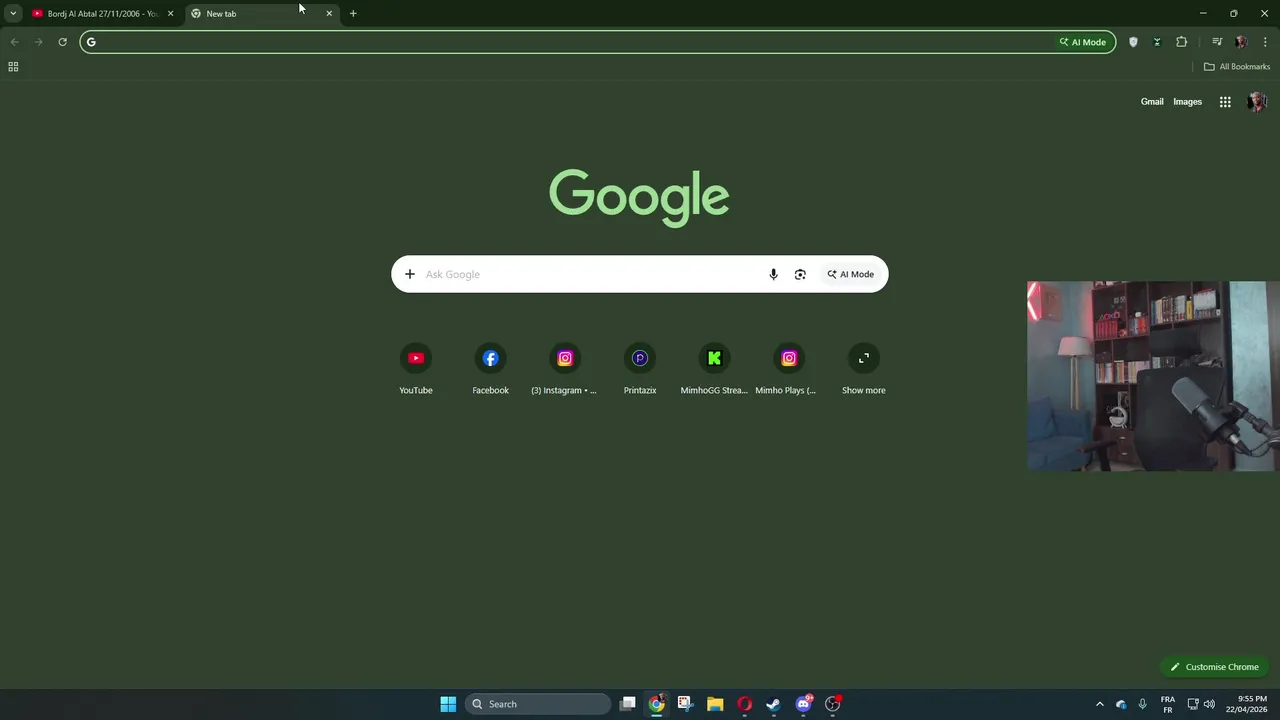Open the Extensions puzzle menu

(x=1182, y=42)
